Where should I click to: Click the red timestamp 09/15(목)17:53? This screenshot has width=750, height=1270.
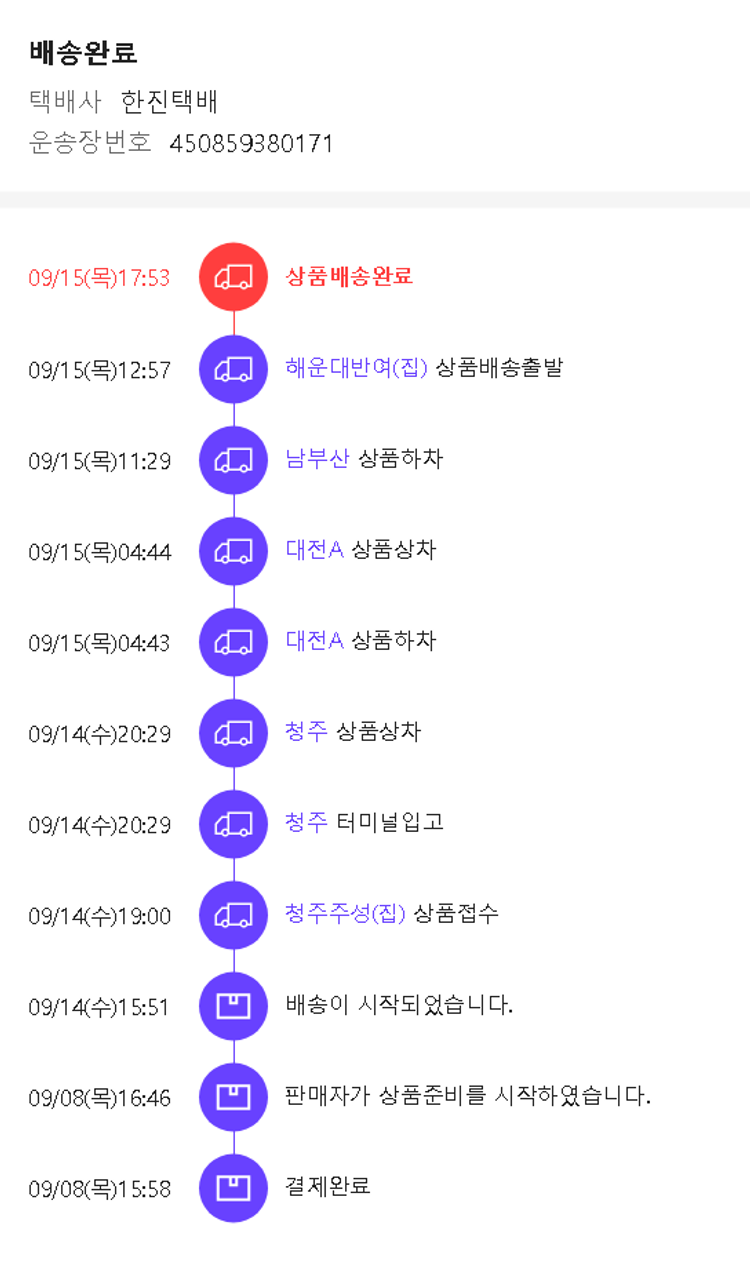pyautogui.click(x=99, y=278)
